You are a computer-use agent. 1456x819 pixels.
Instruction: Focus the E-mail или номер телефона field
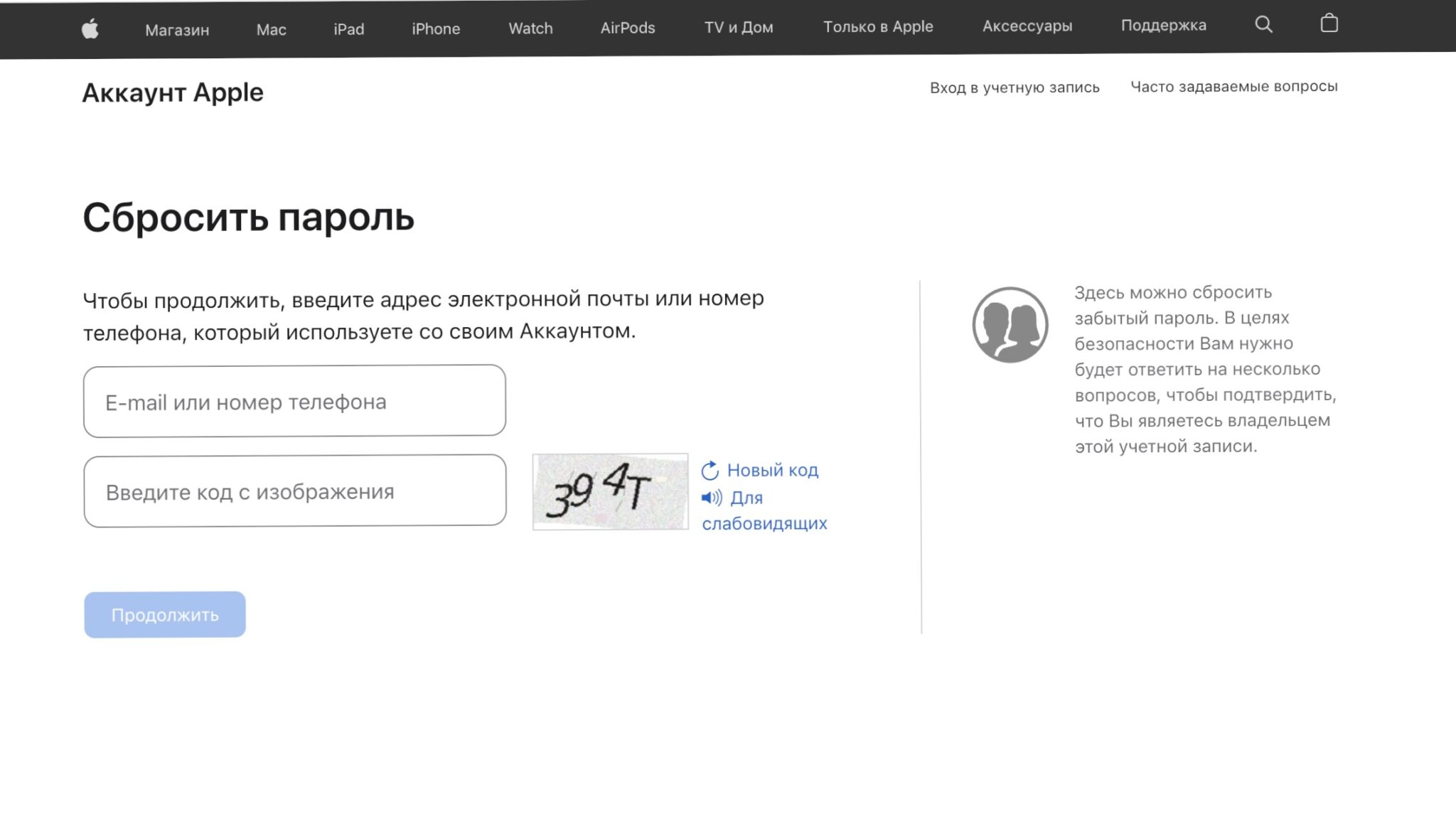point(294,401)
